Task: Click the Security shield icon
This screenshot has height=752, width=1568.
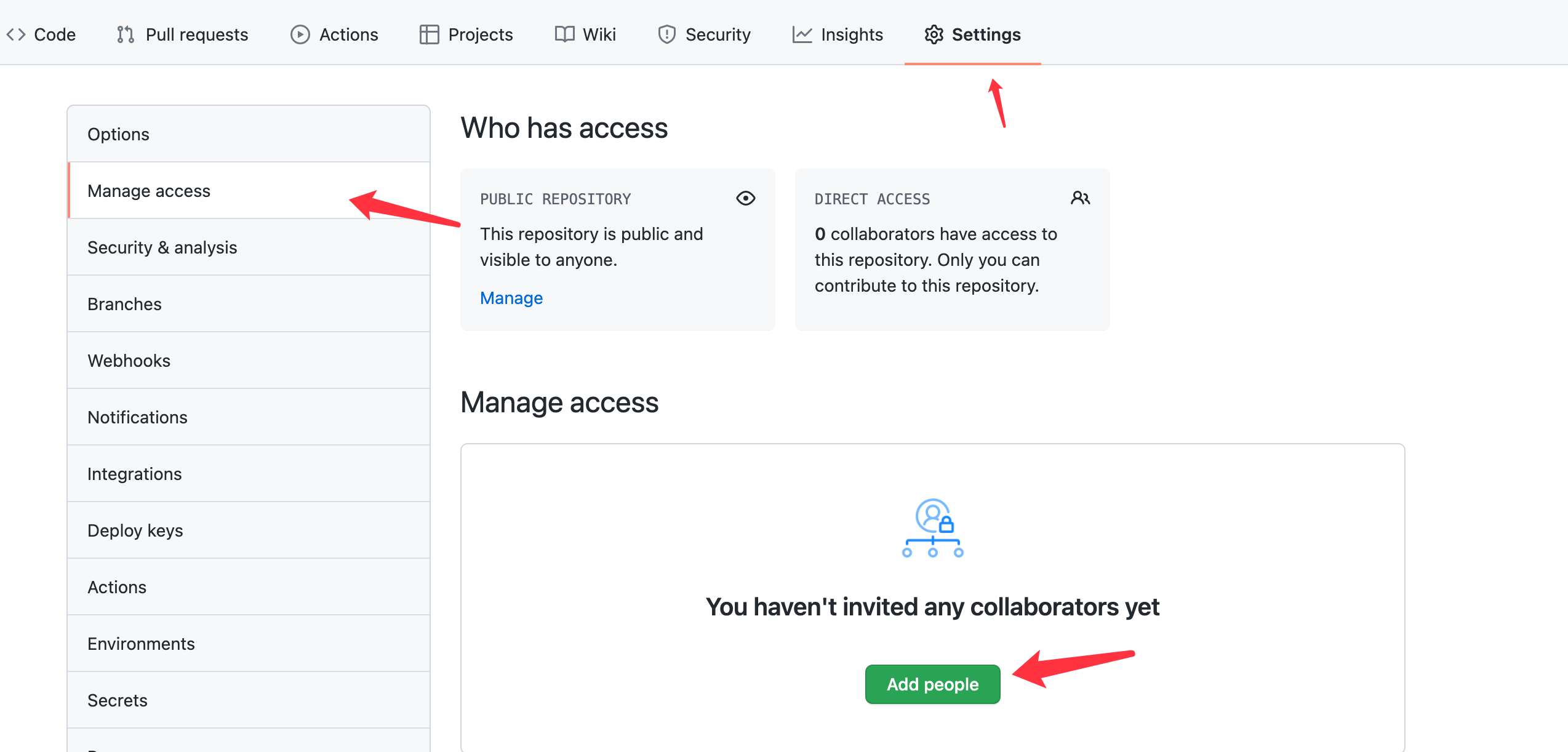Action: [x=666, y=34]
